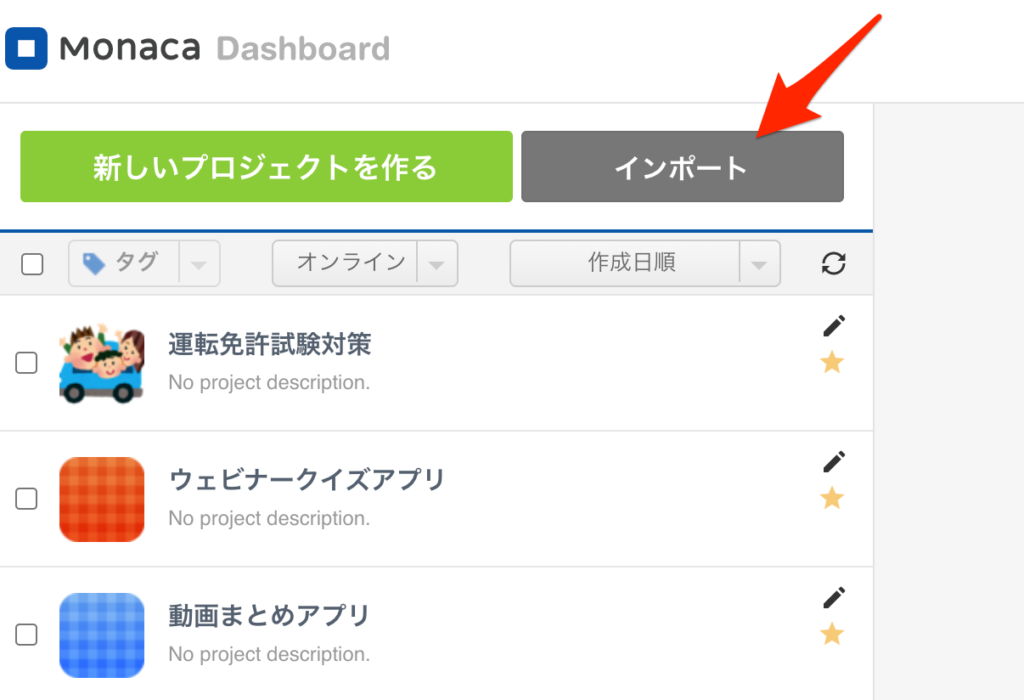
Task: Click the インポート button
Action: 682,167
